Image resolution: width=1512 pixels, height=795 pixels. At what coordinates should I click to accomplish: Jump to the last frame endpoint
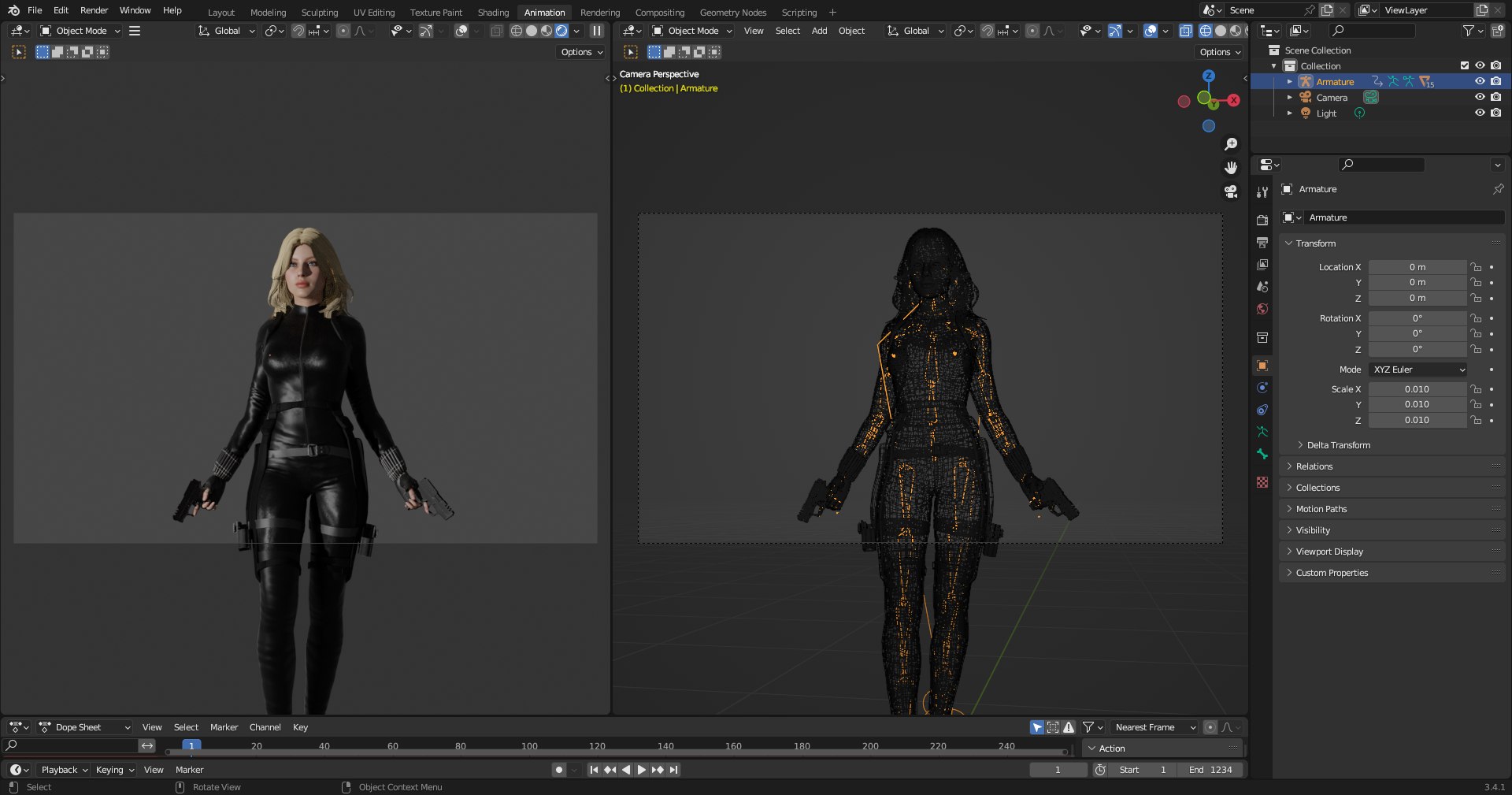click(x=674, y=770)
